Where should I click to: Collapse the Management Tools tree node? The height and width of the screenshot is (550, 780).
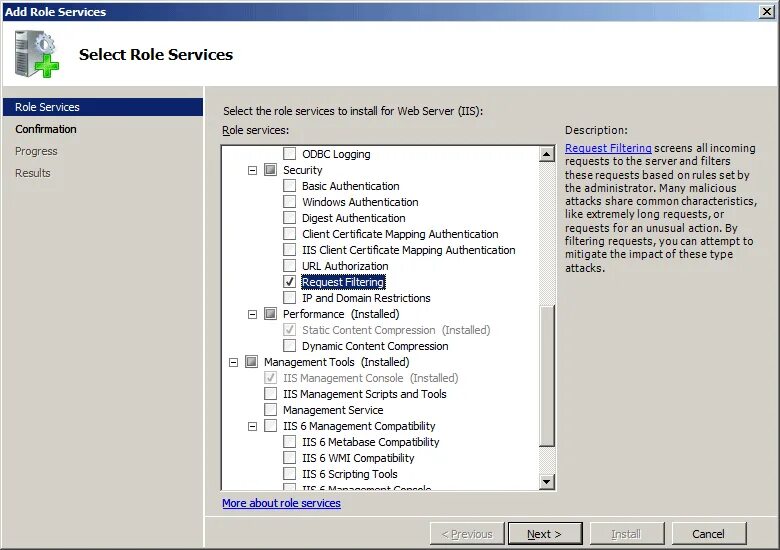tap(233, 363)
